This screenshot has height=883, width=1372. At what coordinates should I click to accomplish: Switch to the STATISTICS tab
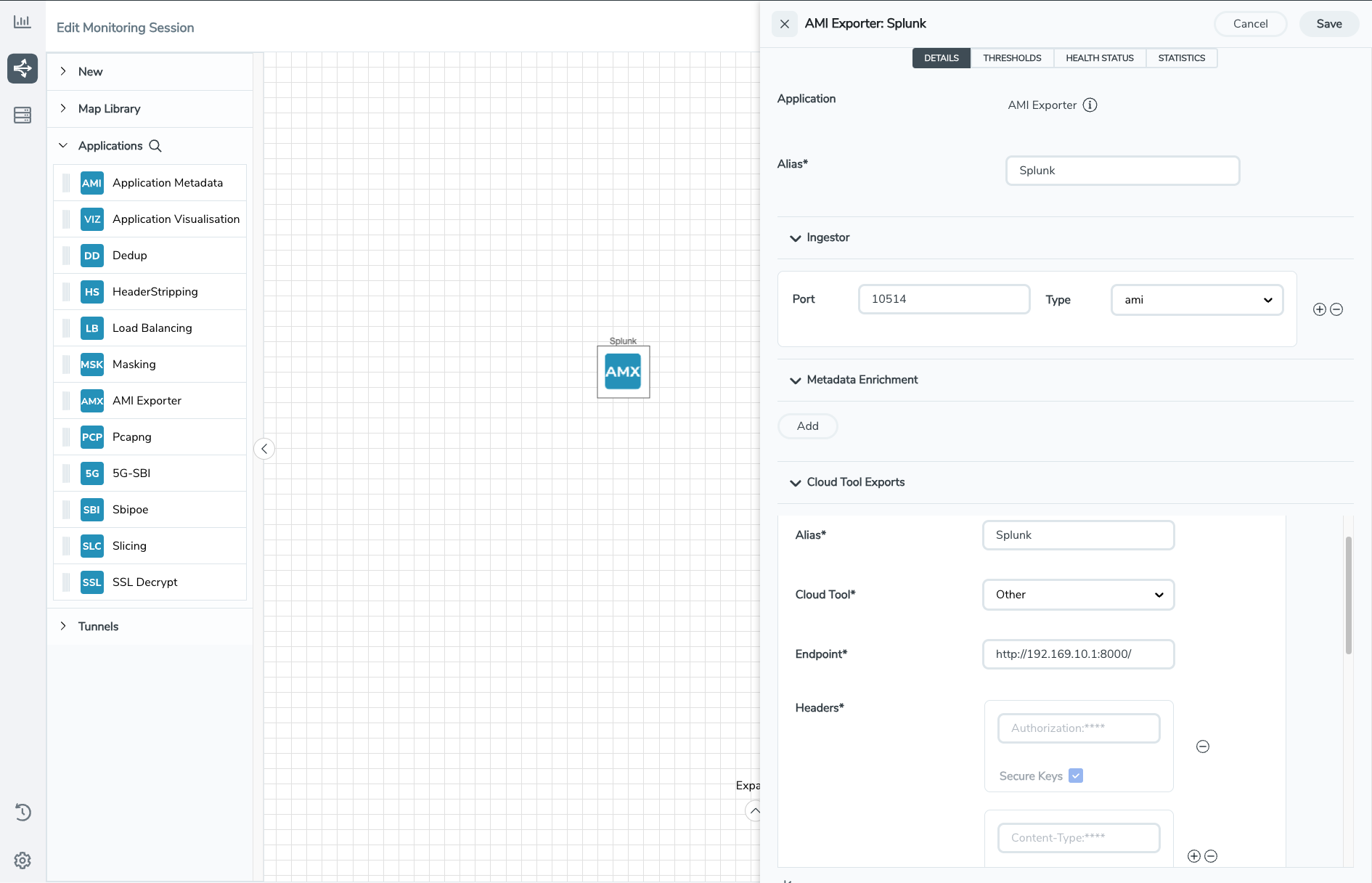[x=1181, y=58]
